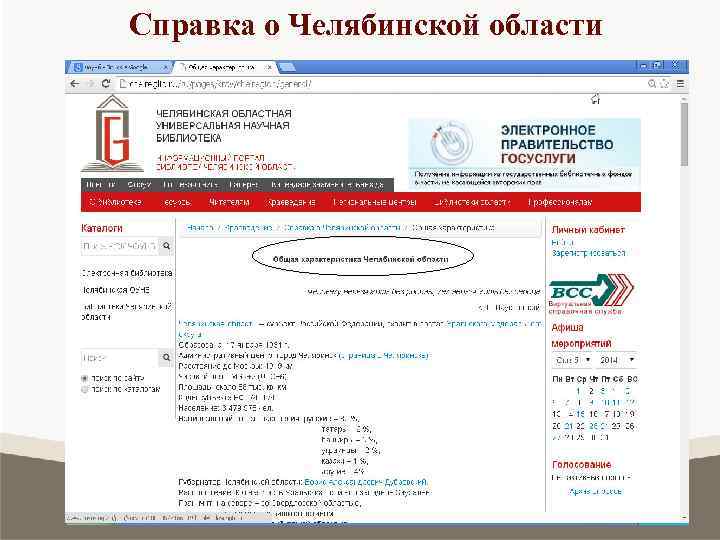Image resolution: width=720 pixels, height=540 pixels.
Task: Close the active 'Общая характеристика' tab
Action: [x=270, y=67]
